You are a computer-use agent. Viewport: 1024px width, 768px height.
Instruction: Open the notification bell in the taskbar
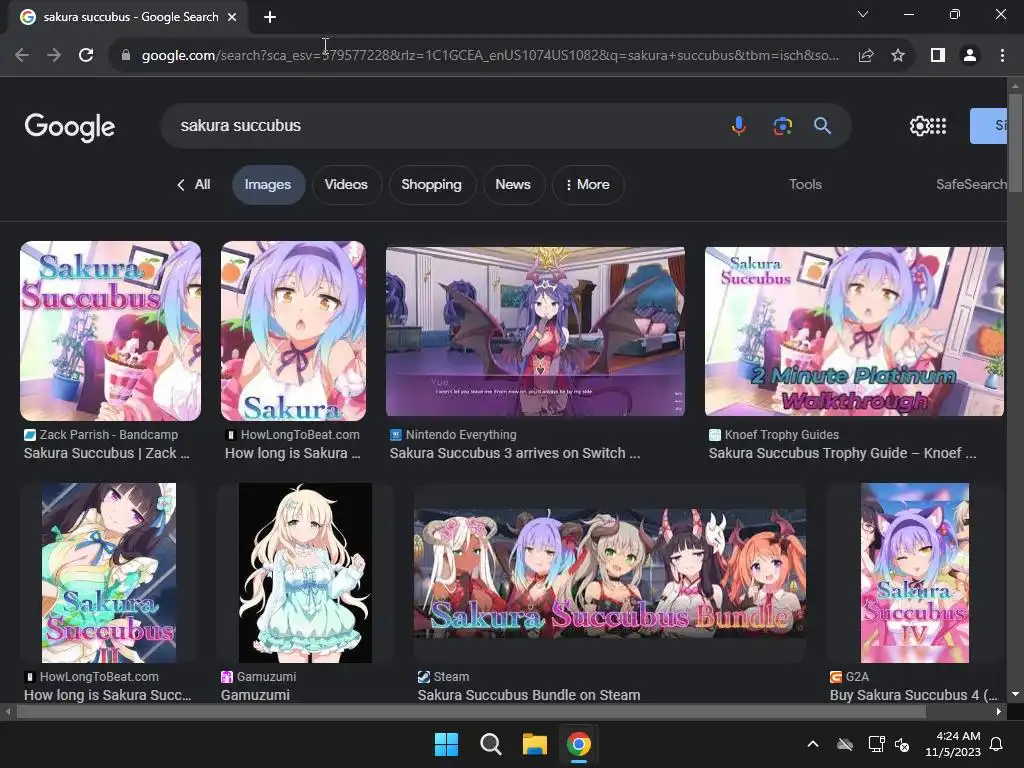pos(997,744)
